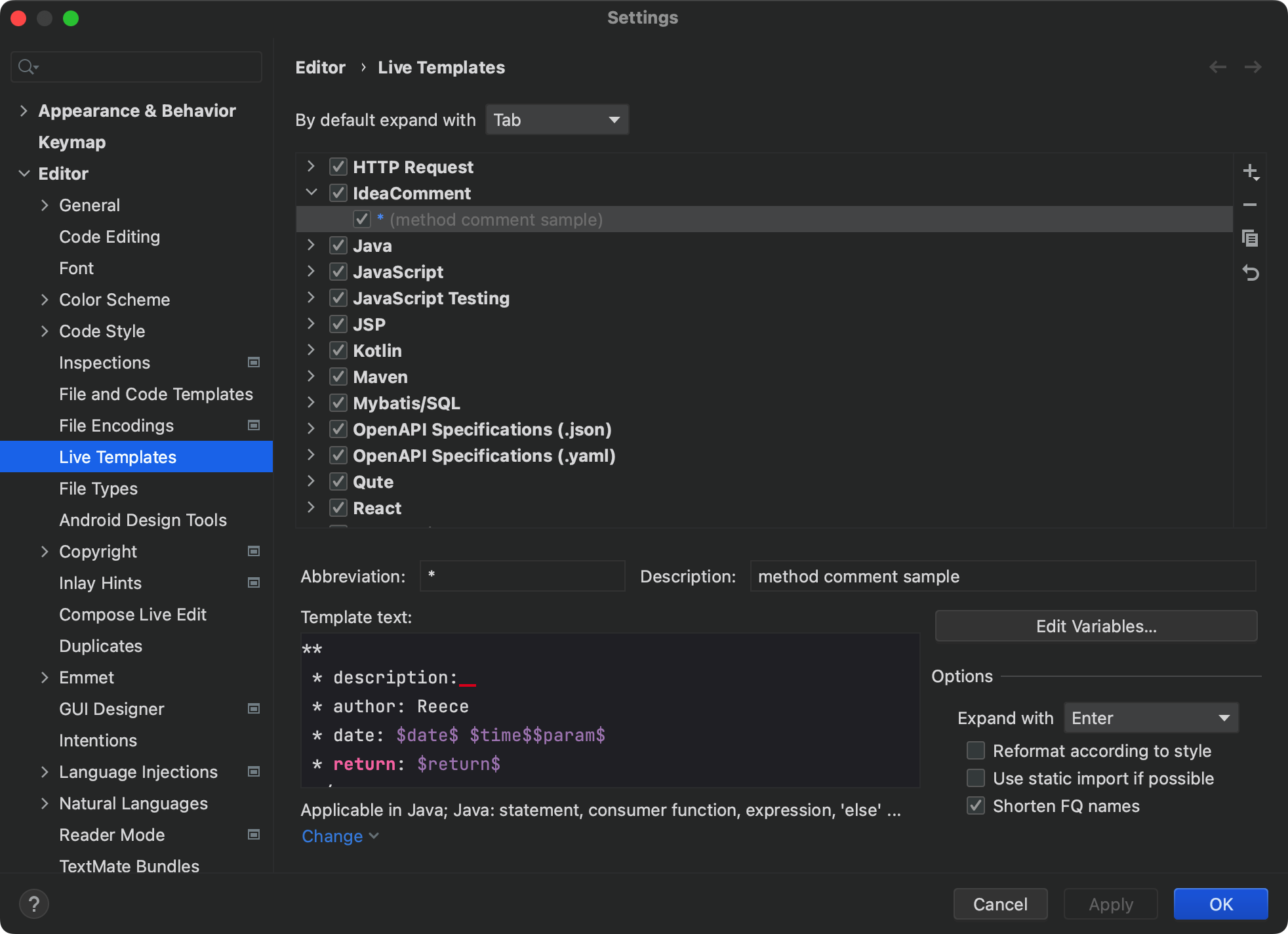Open the Android Design Tools page
1288x934 pixels.
click(x=143, y=519)
